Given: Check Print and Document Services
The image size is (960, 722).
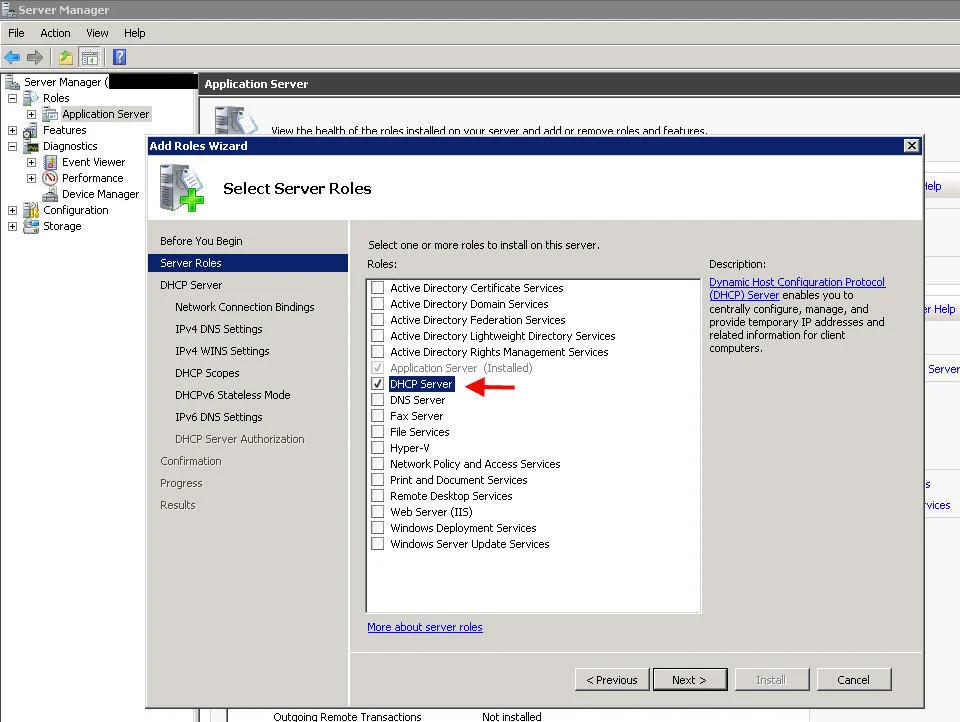Looking at the screenshot, I should point(378,479).
